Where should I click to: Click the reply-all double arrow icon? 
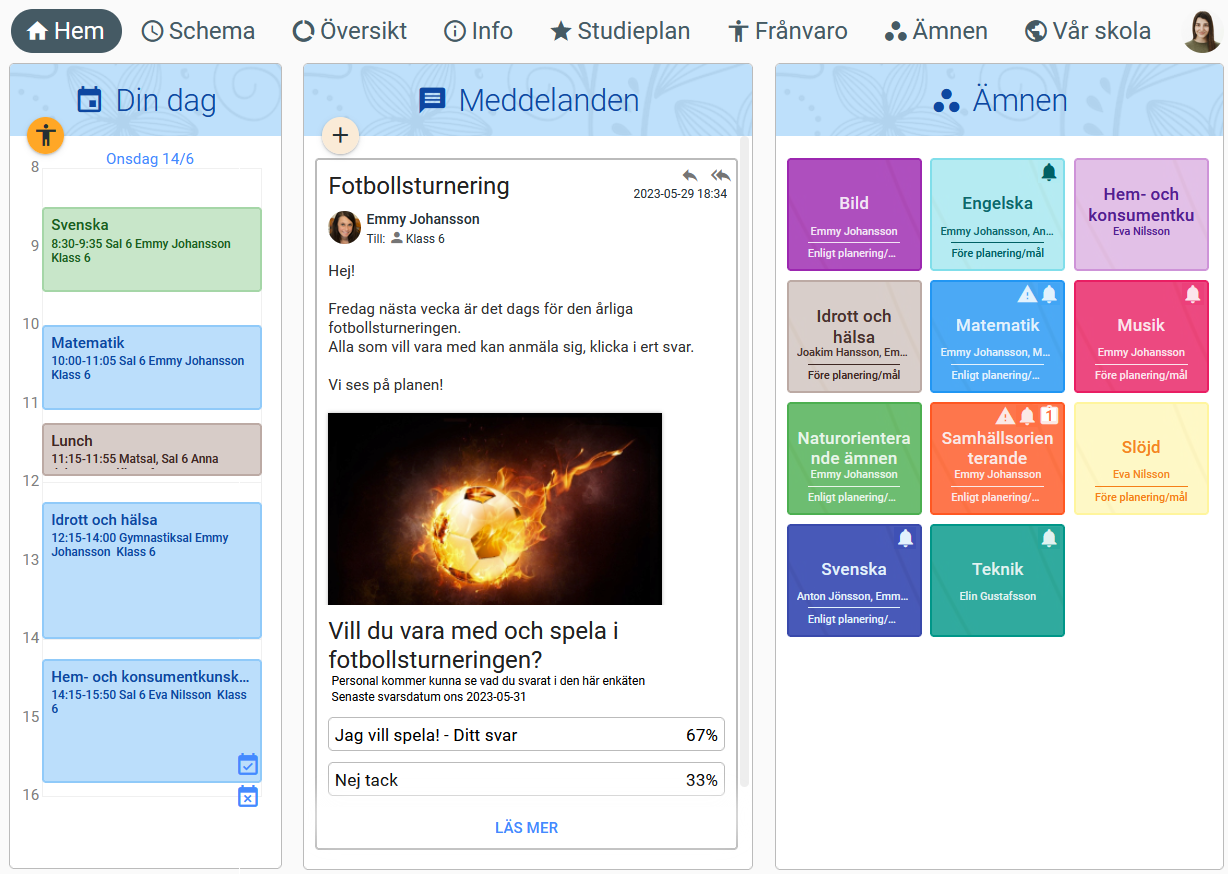pyautogui.click(x=720, y=175)
